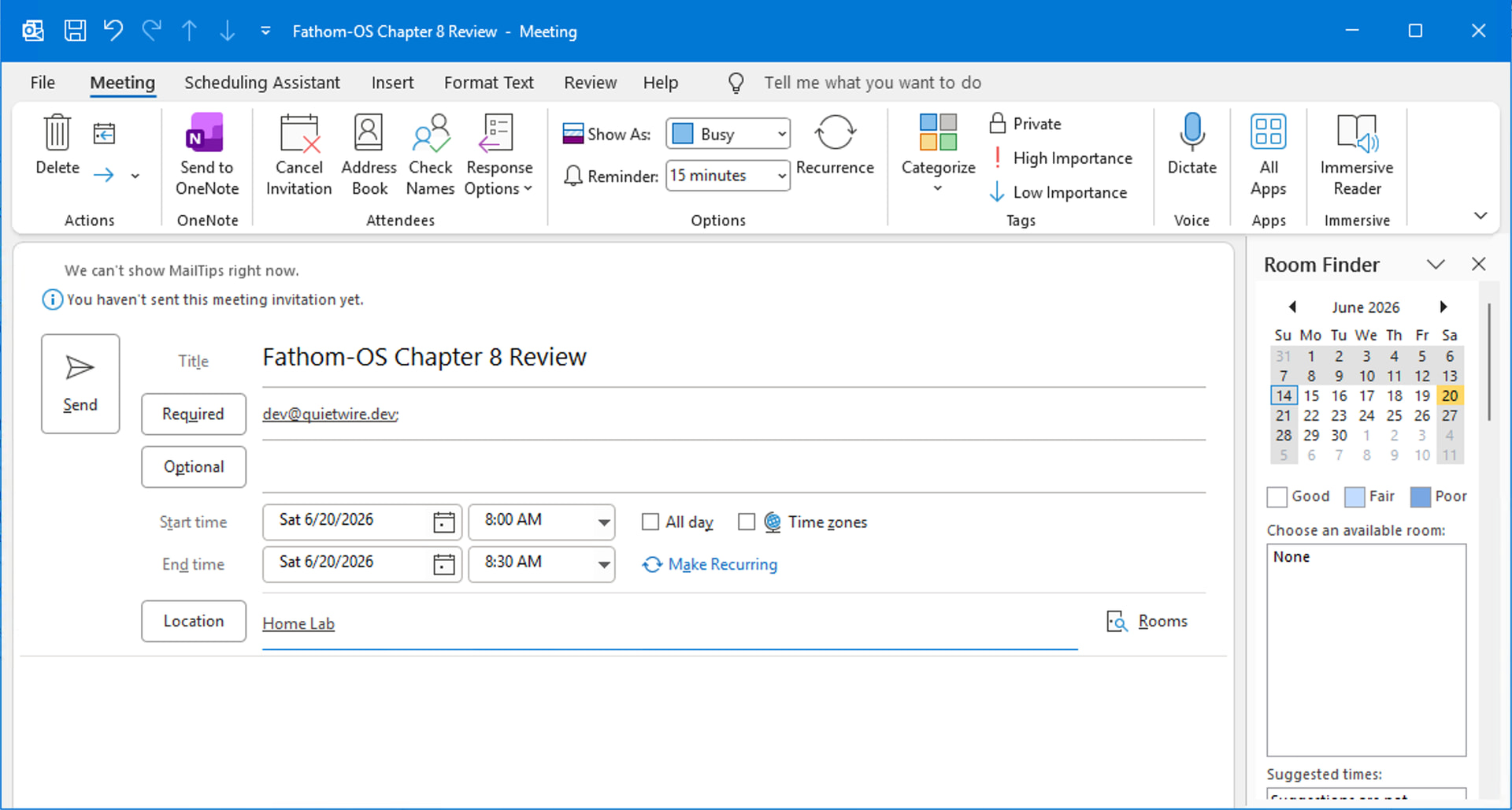
Task: Go to next month in Room Finder
Action: (x=1443, y=307)
